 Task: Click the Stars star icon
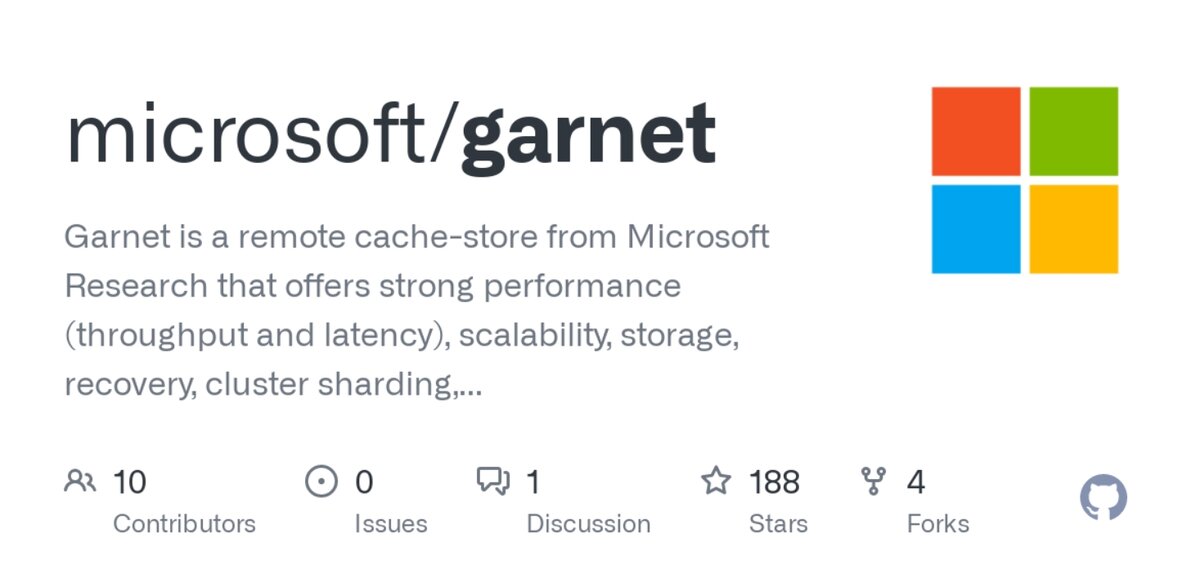(x=716, y=481)
